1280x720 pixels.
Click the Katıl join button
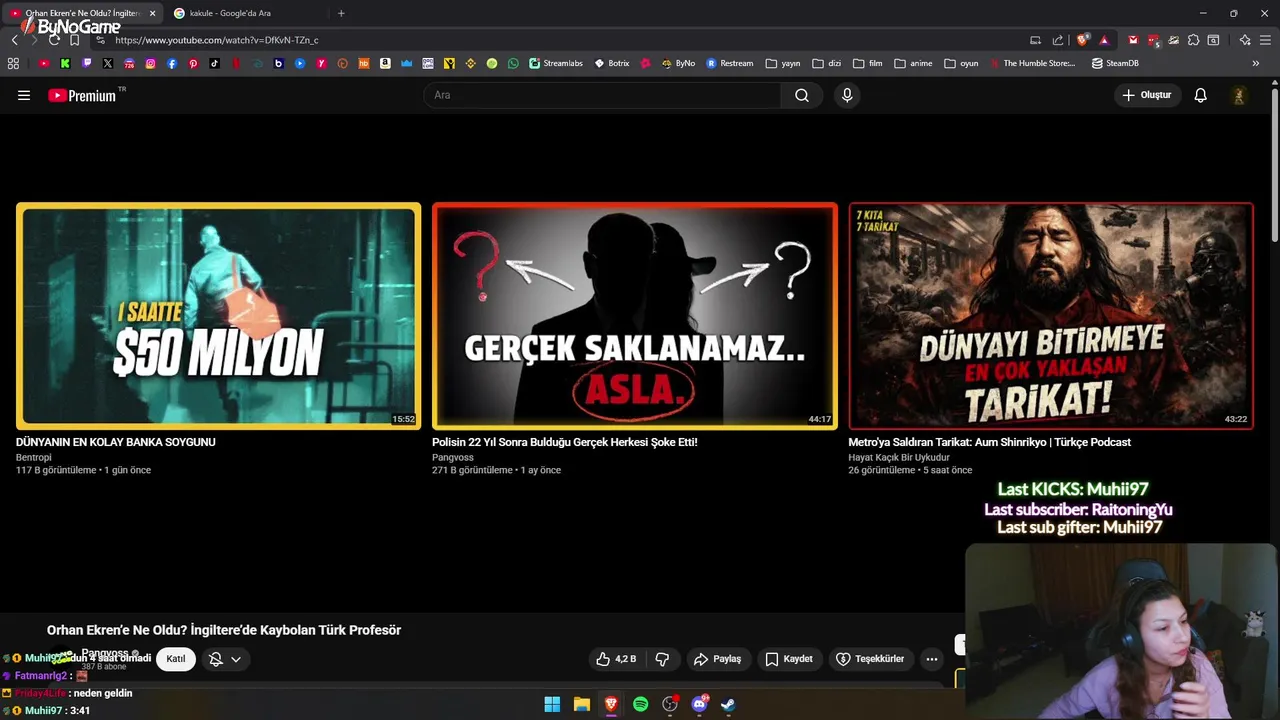[176, 659]
